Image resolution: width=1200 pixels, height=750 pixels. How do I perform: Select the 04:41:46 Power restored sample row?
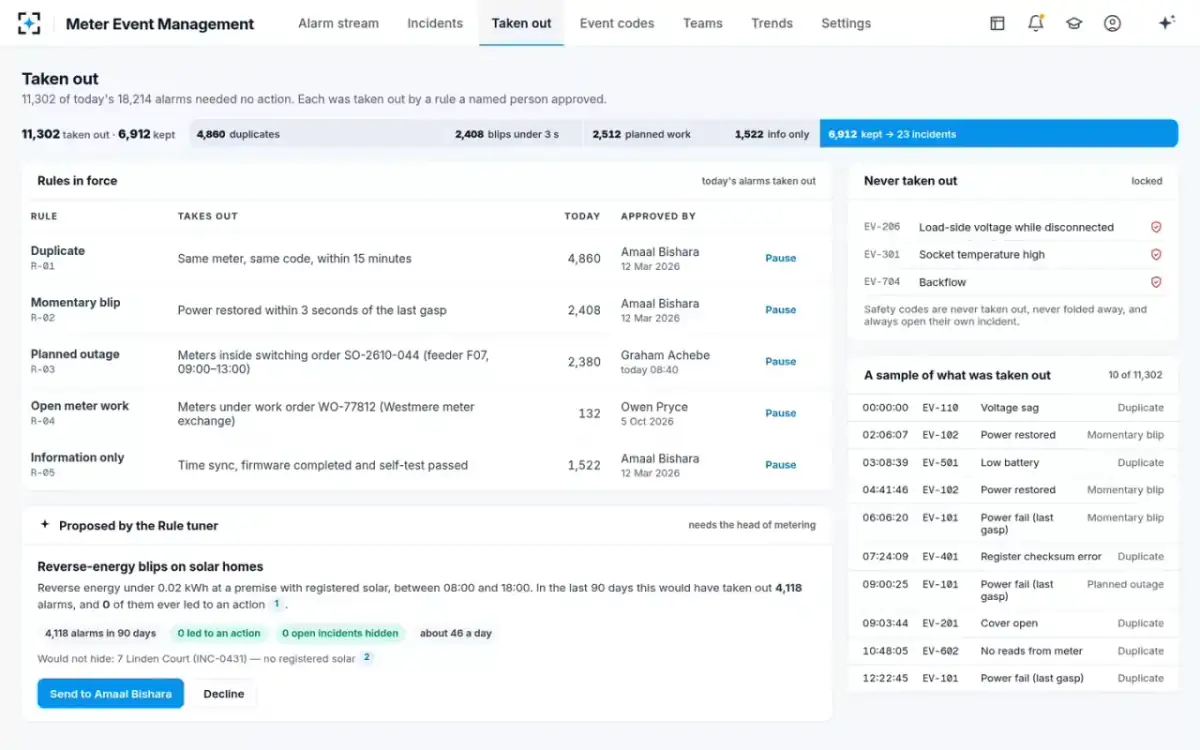pos(1013,490)
